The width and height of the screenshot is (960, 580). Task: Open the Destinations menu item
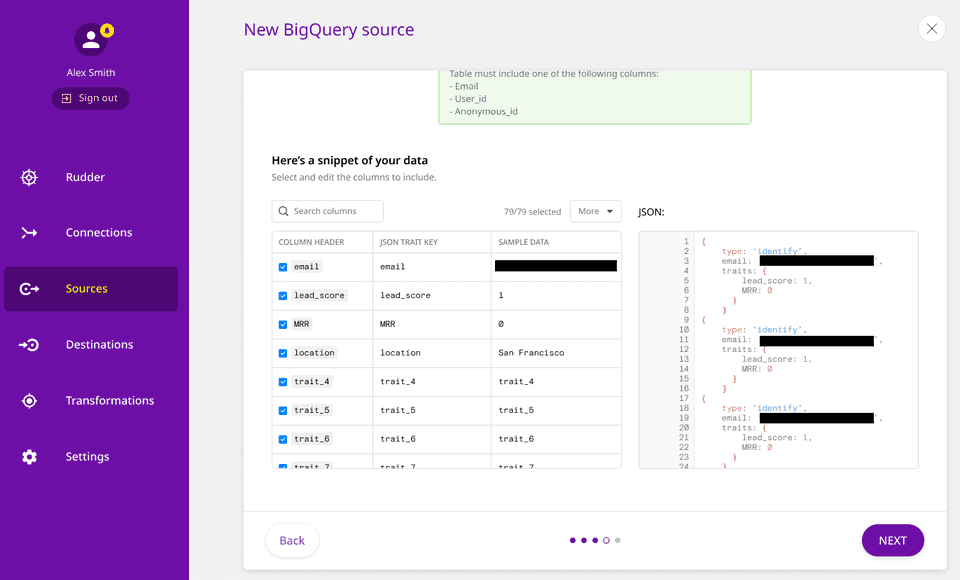coord(99,345)
